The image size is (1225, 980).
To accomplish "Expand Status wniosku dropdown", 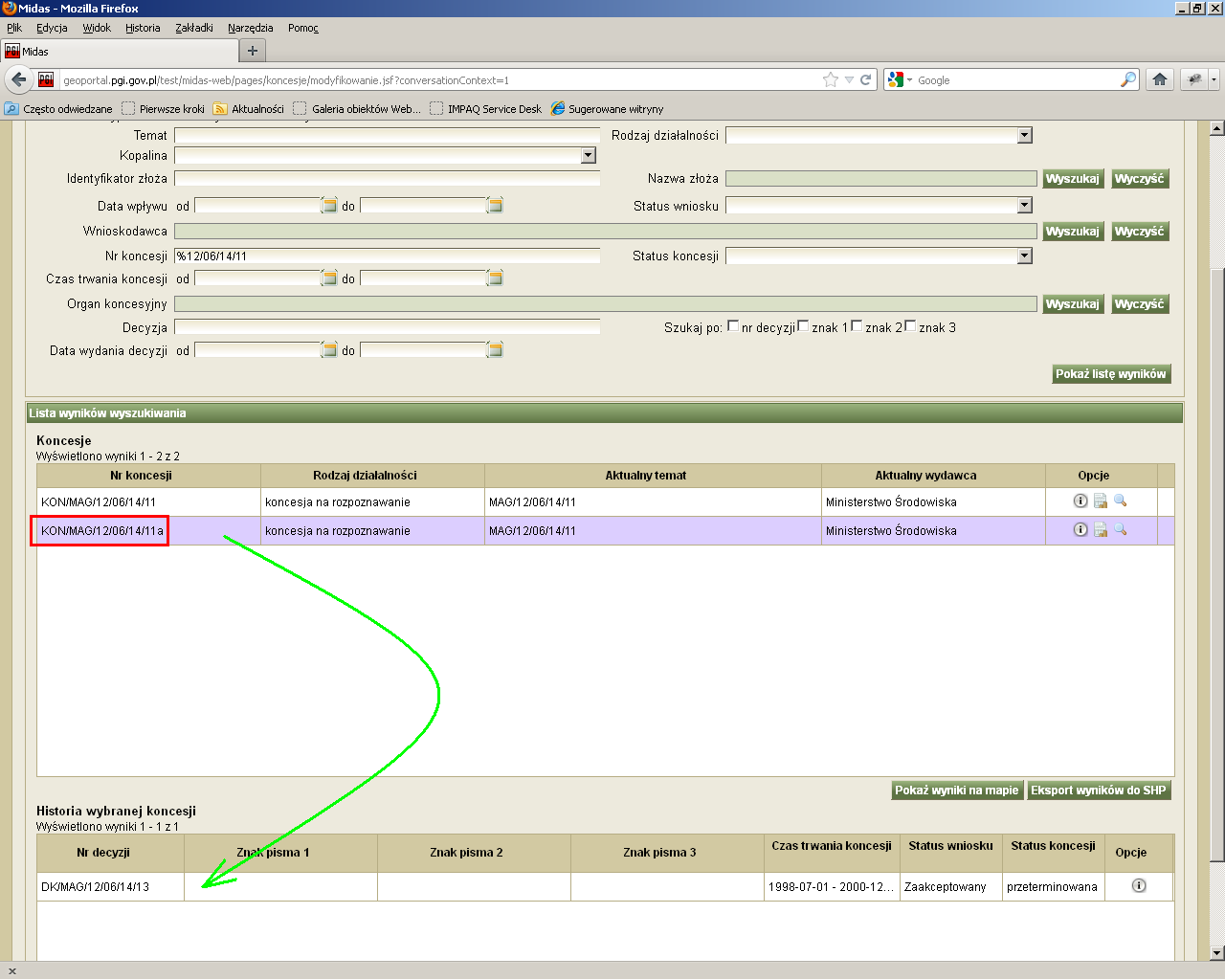I will (x=1024, y=205).
